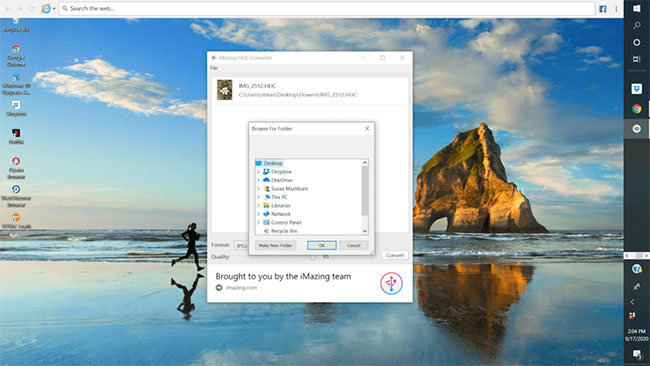Viewport: 650px width, 366px height.
Task: Open Windows search magnifier in taskbar
Action: pos(637,25)
